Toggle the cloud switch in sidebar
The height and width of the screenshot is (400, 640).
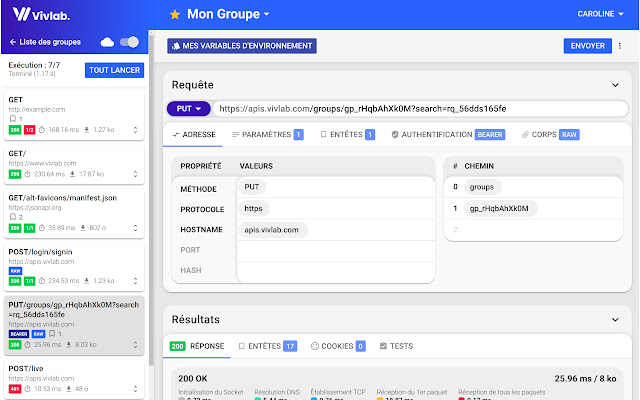coord(129,43)
